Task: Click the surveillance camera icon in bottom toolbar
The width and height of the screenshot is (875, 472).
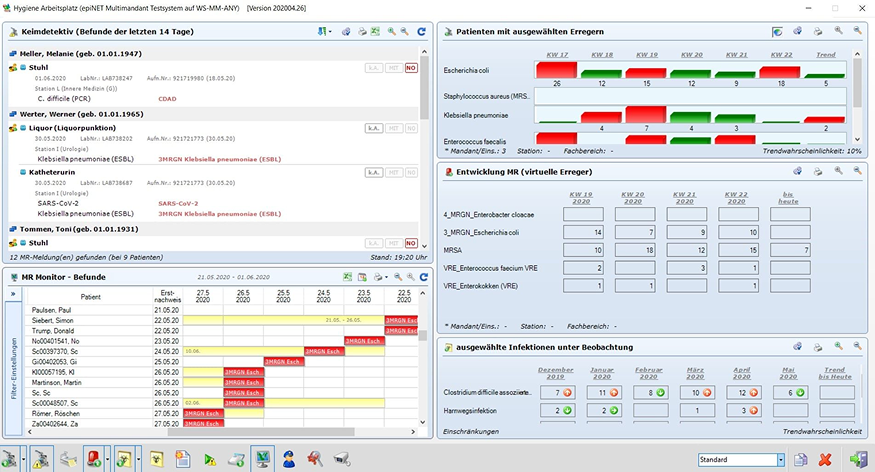Action: 341,458
